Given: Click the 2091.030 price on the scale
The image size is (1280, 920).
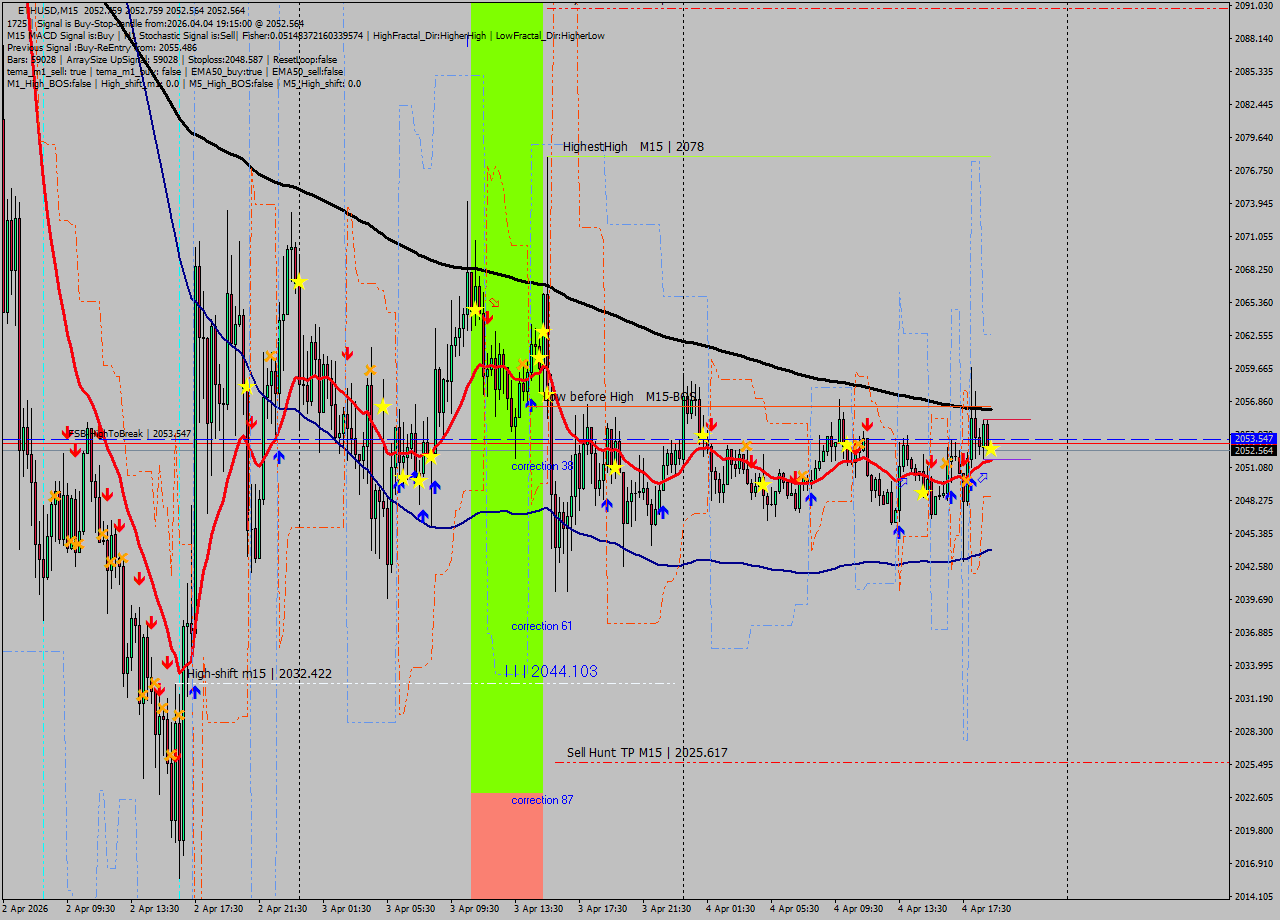Looking at the screenshot, I should 1253,6.
